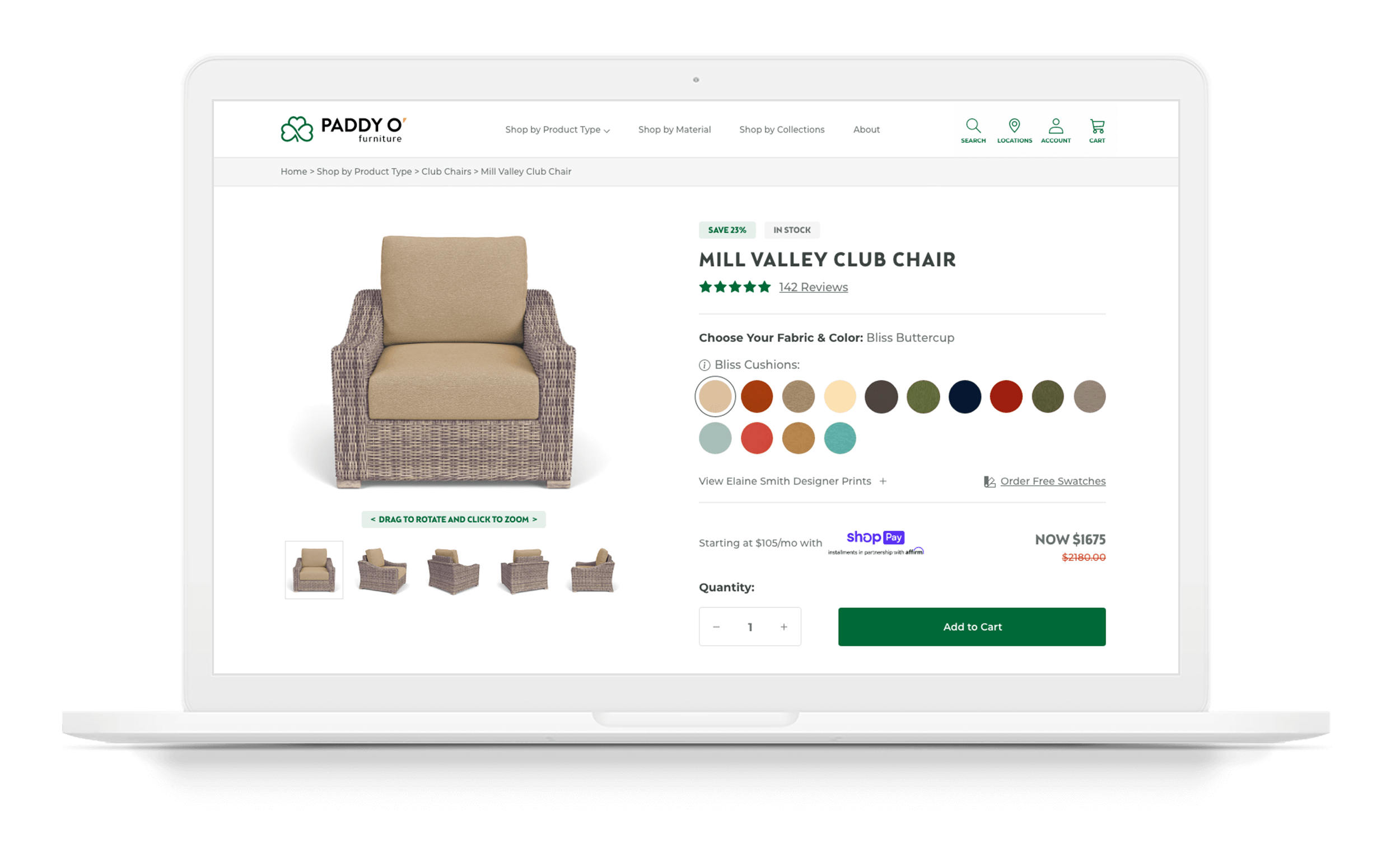The image size is (1400, 843).
Task: Click Add to Cart button
Action: (972, 627)
